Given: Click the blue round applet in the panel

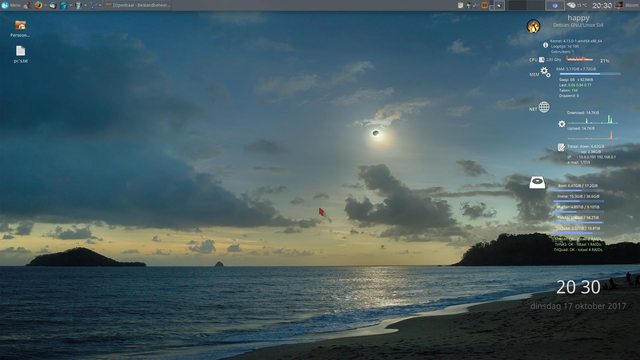Looking at the screenshot, I should (x=555, y=5).
